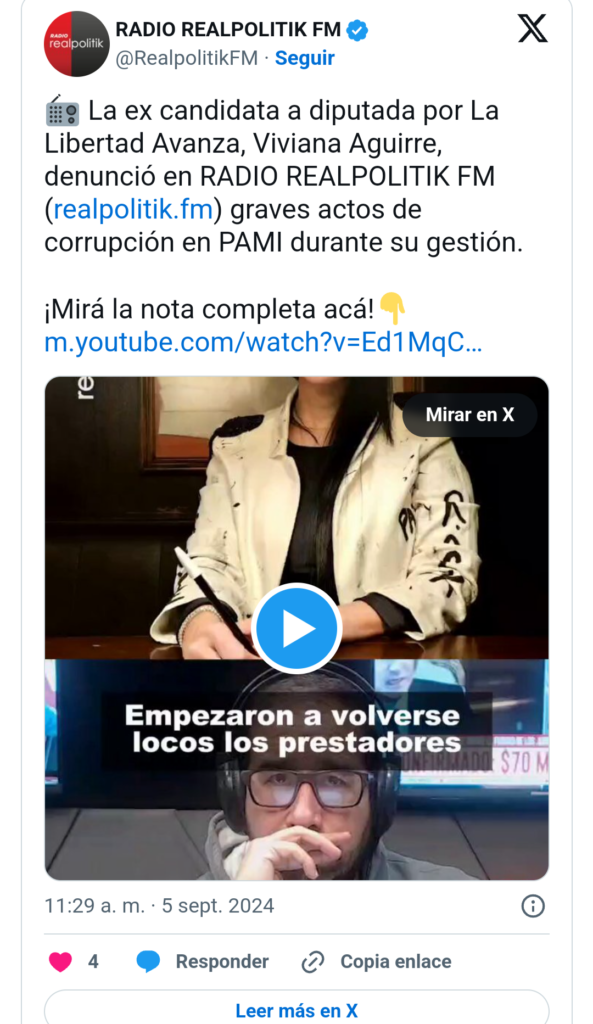This screenshot has width=593, height=1024.
Task: Click Leer más en X button
Action: click(x=296, y=1010)
